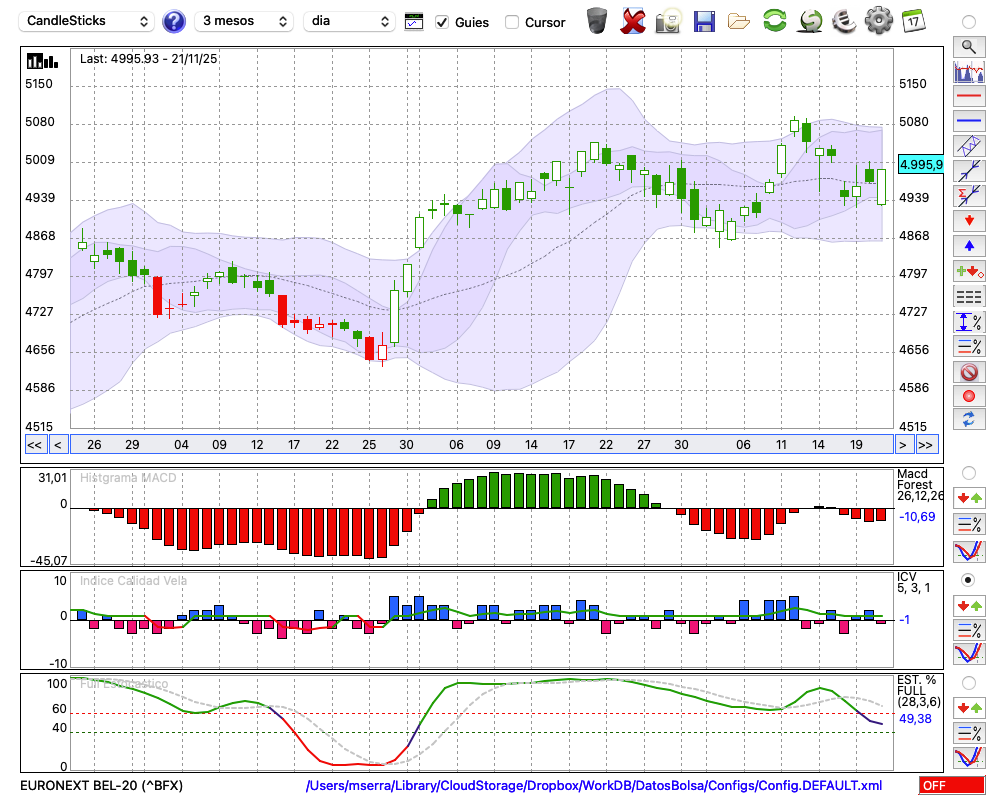
Task: Click the blue help question mark icon
Action: coord(174,21)
